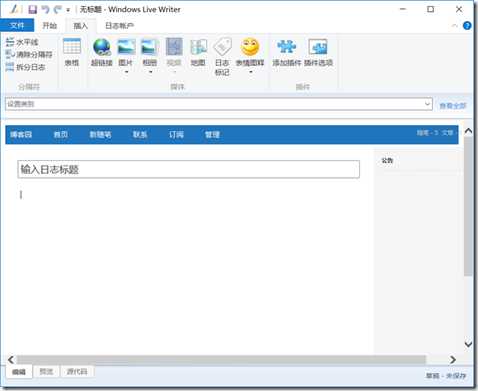
Task: Click the Live Writer pen application icon
Action: tap(14, 9)
